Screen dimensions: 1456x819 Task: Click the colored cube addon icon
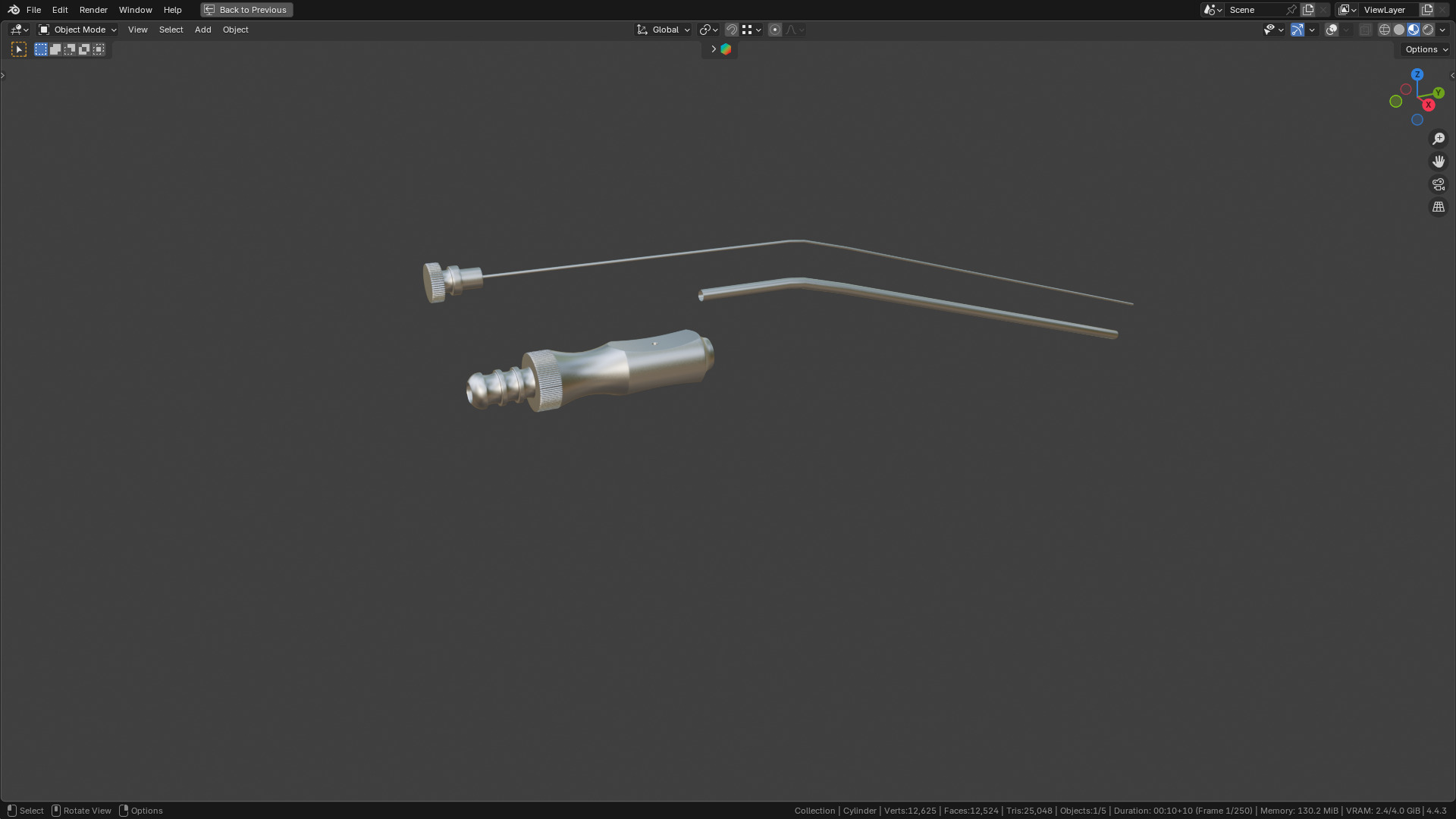click(x=726, y=49)
